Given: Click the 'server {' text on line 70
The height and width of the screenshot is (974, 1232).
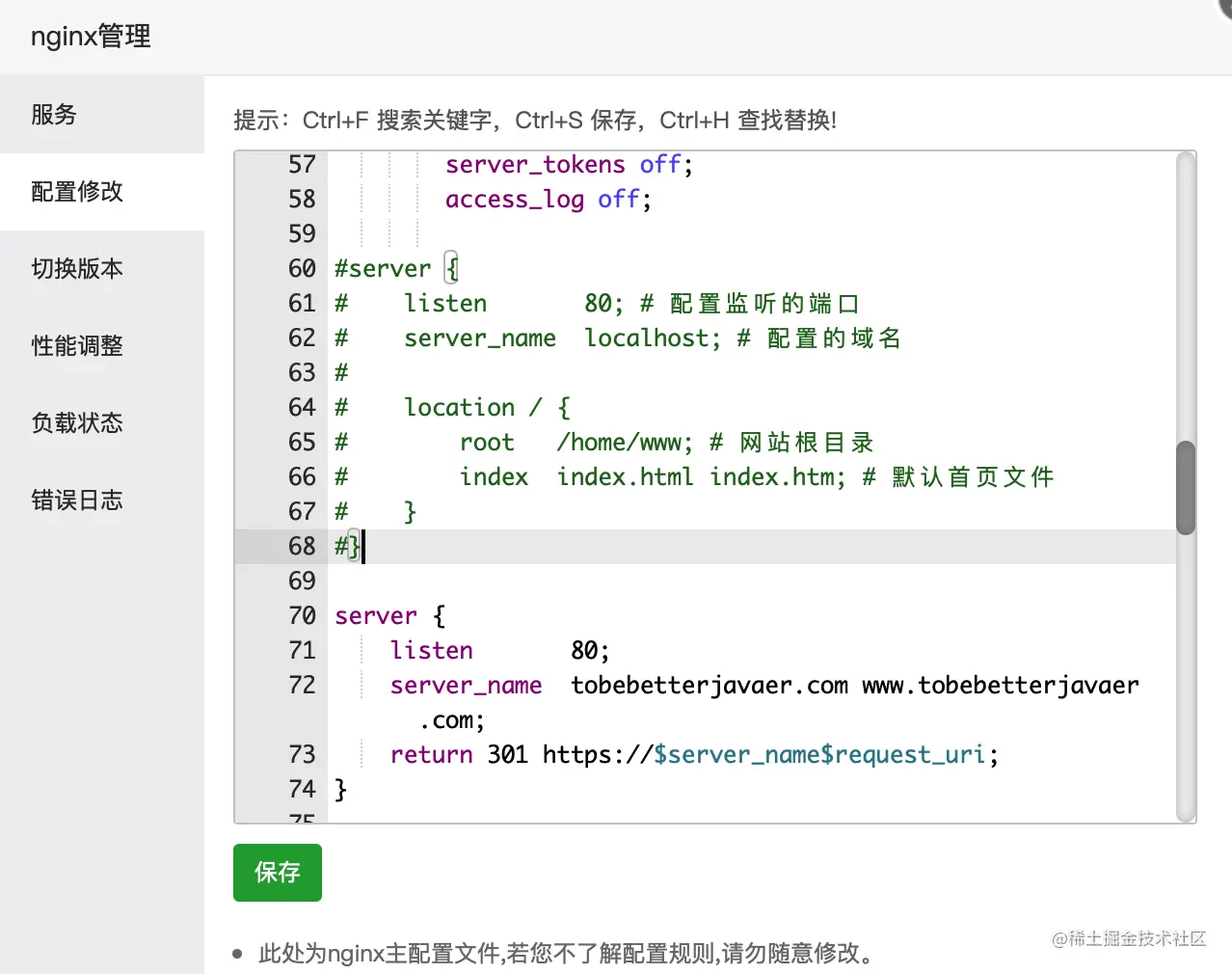Looking at the screenshot, I should (x=389, y=616).
